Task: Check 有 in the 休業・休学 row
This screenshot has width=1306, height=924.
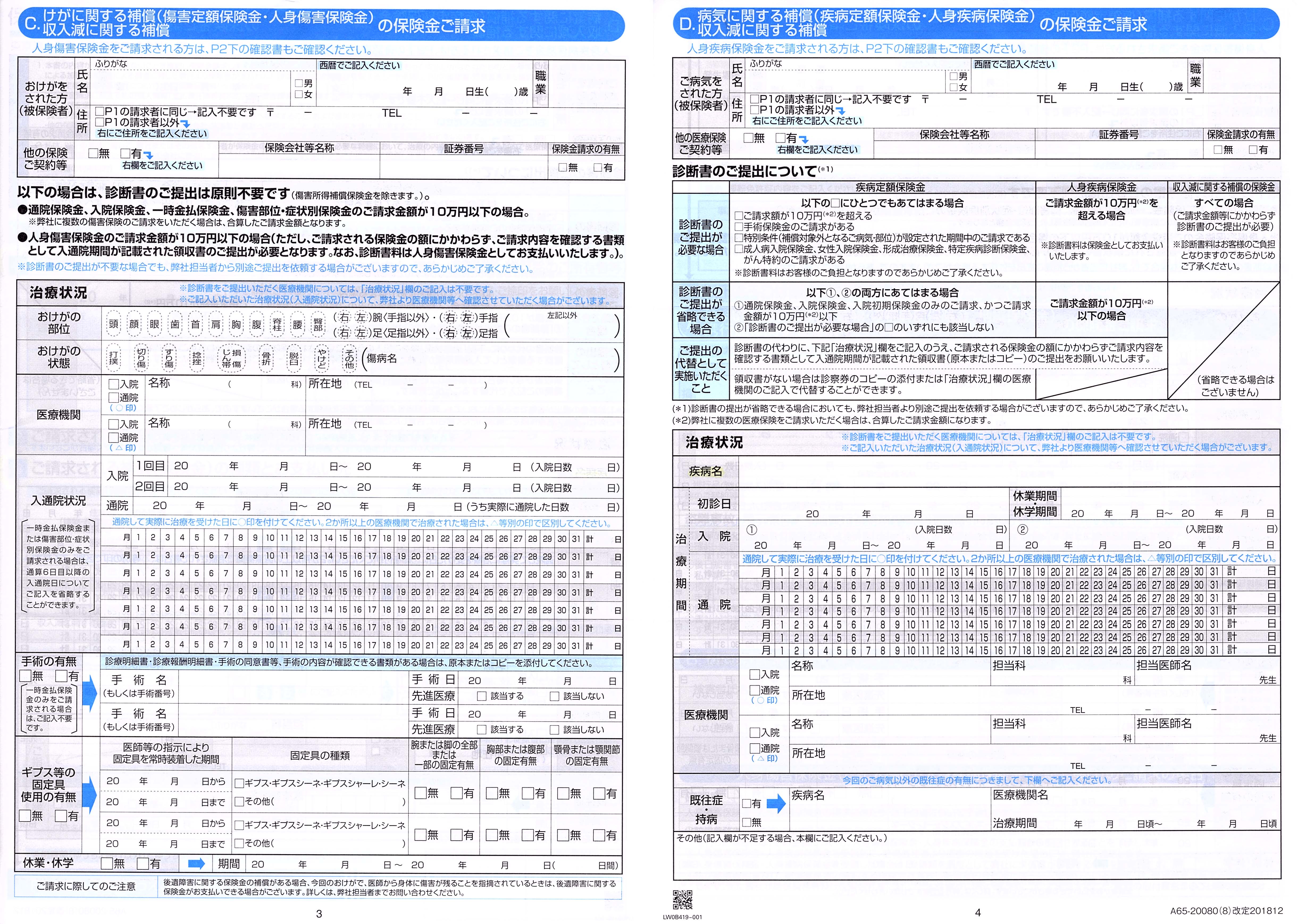Action: coord(143,864)
